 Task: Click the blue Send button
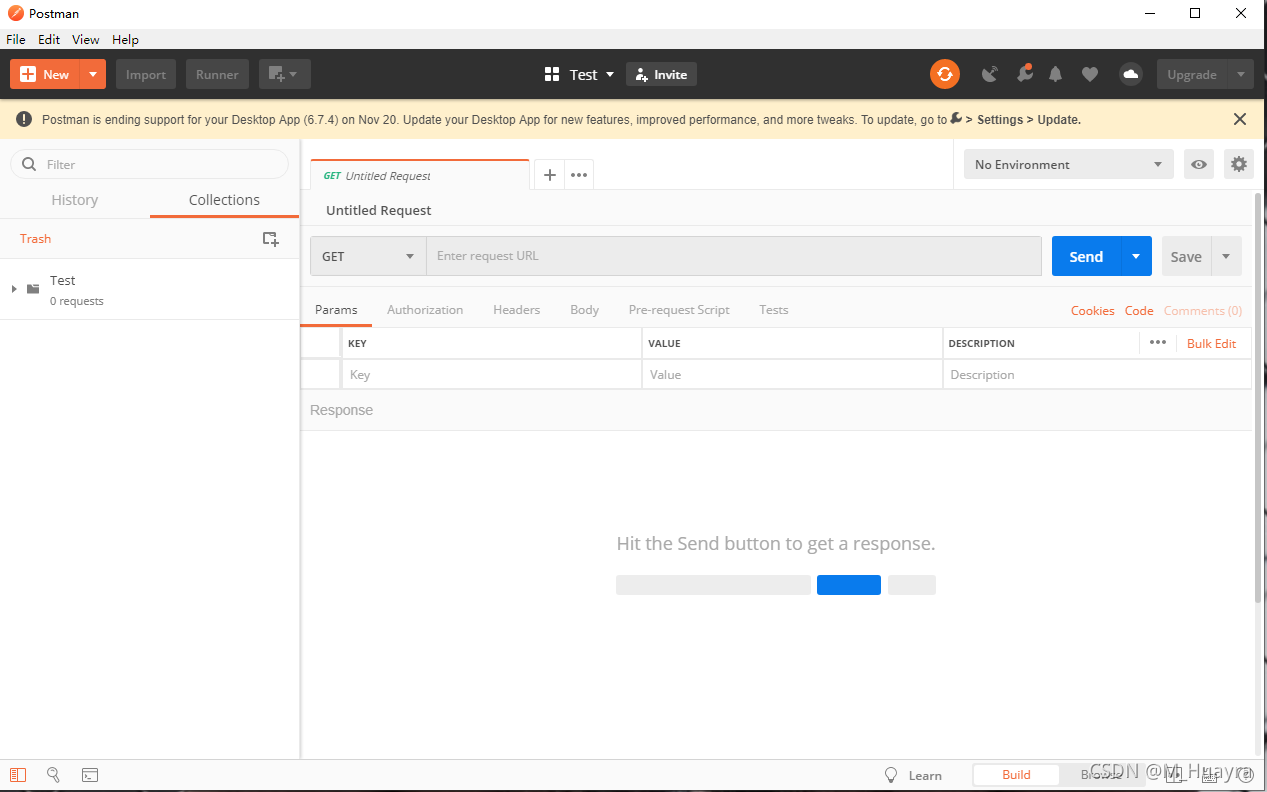(x=1086, y=256)
